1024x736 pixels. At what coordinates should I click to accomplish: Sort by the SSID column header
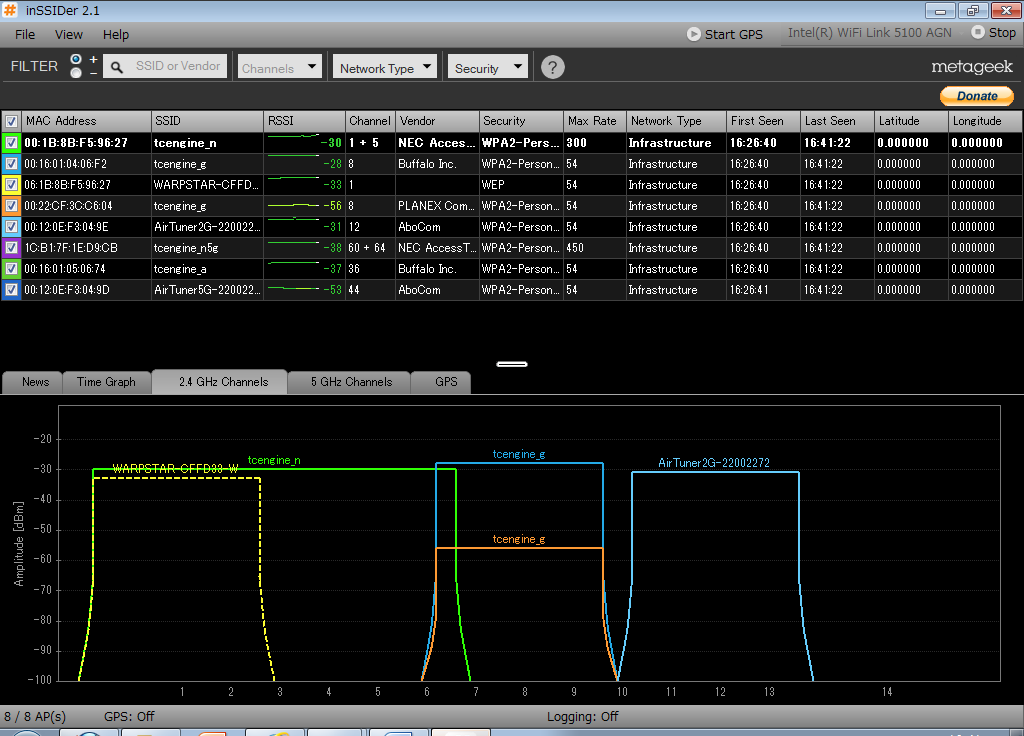click(x=208, y=121)
